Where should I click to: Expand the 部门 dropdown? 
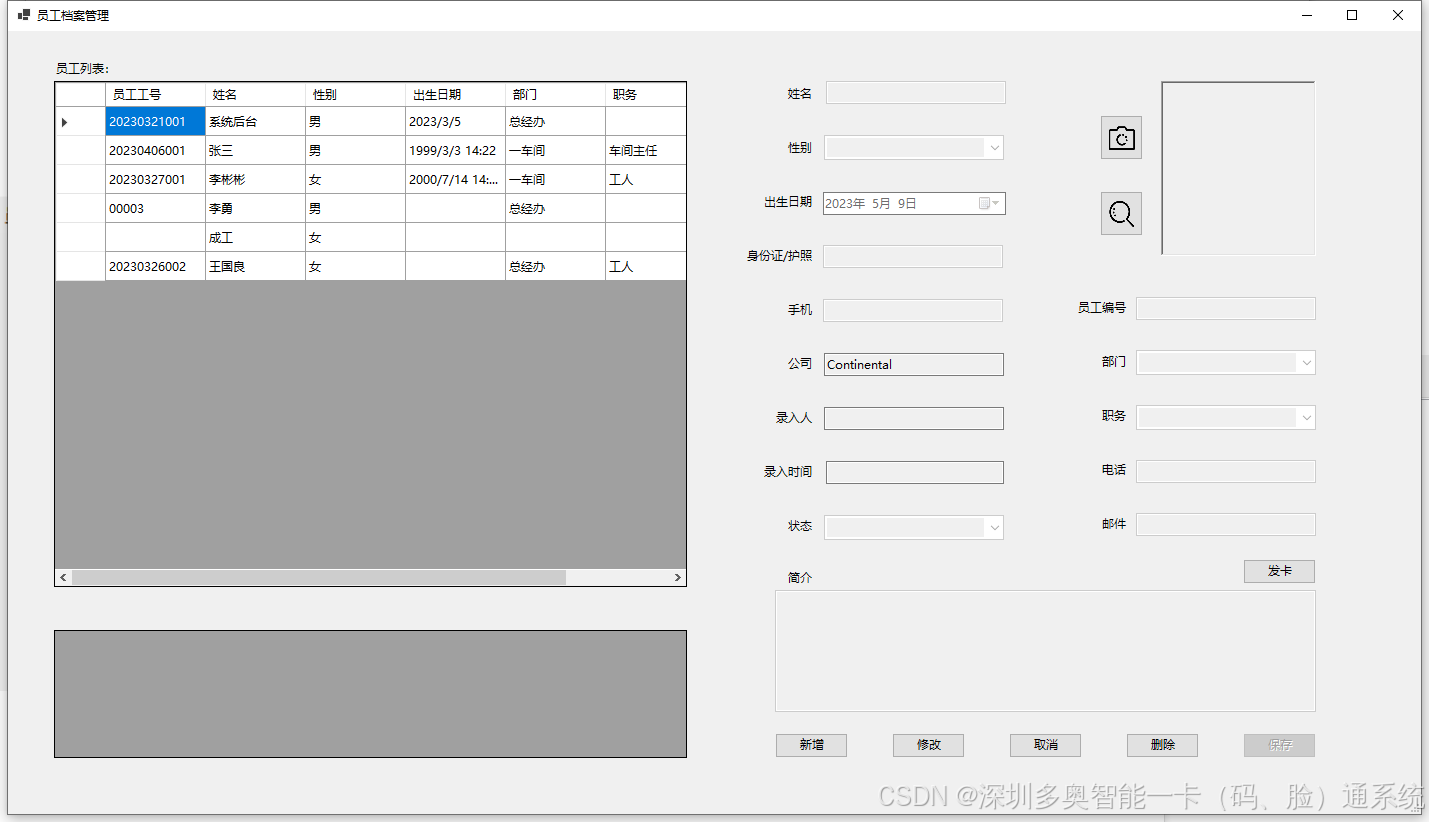tap(1306, 362)
